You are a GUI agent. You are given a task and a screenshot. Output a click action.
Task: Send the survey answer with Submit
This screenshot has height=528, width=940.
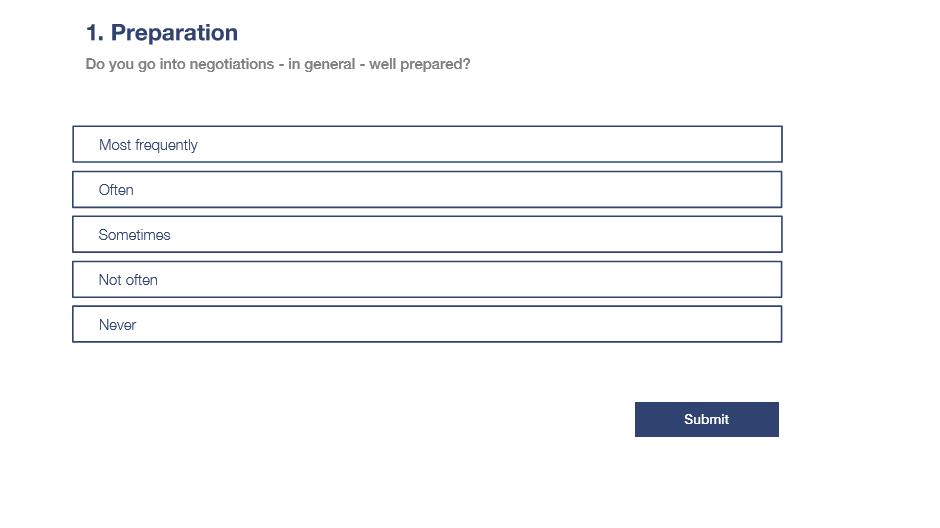pyautogui.click(x=706, y=420)
